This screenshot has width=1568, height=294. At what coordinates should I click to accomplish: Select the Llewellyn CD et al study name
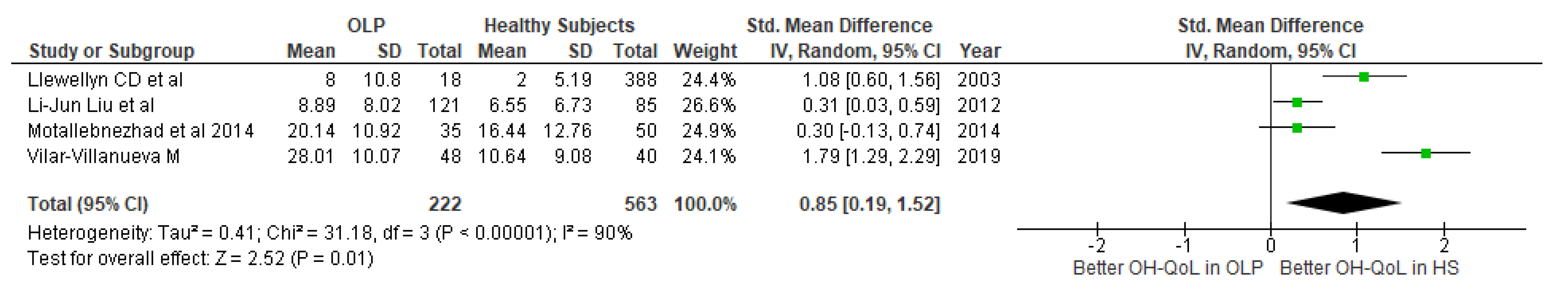[x=105, y=80]
